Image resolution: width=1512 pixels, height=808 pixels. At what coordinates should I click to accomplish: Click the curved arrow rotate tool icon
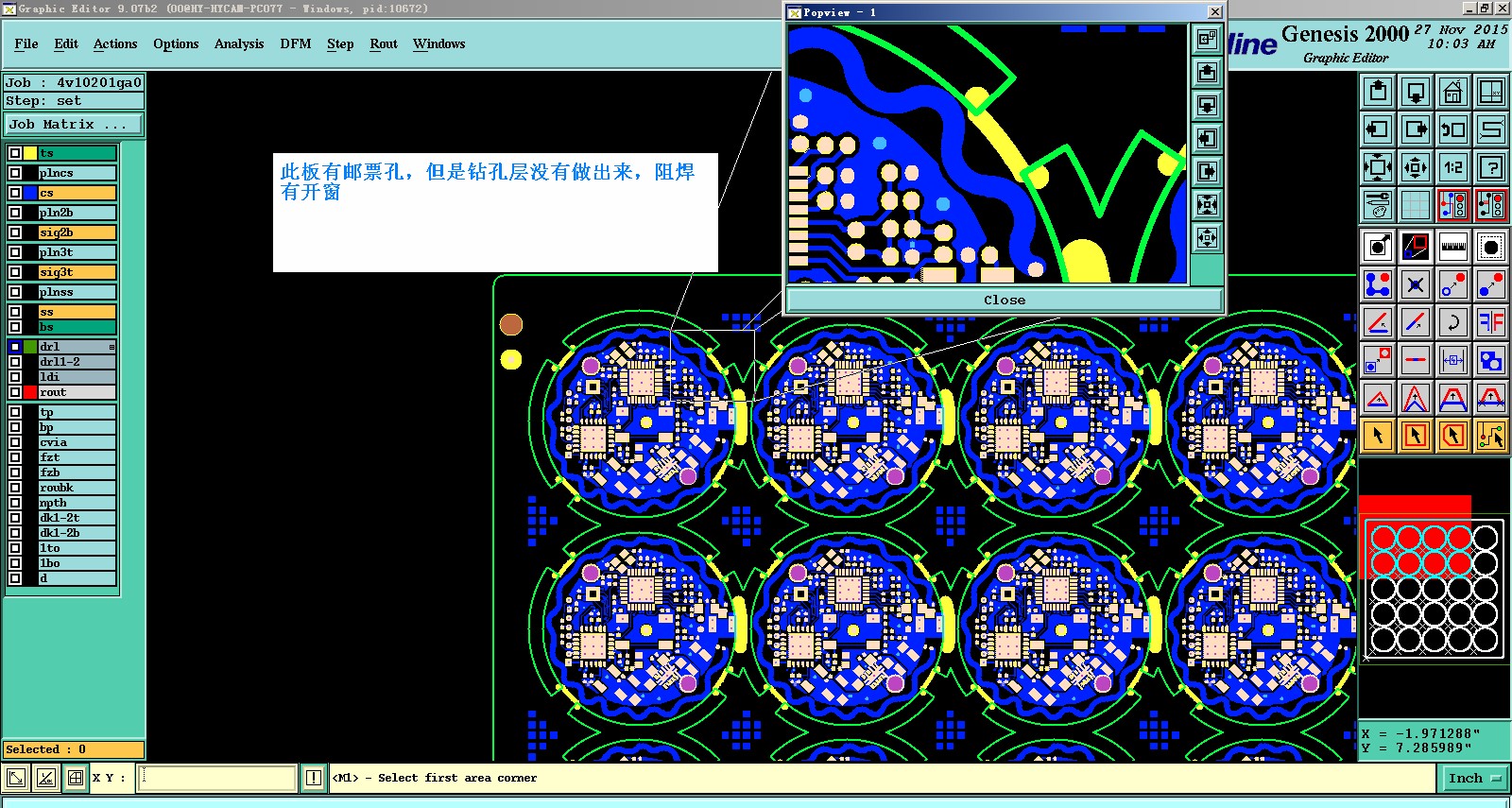pyautogui.click(x=1453, y=322)
